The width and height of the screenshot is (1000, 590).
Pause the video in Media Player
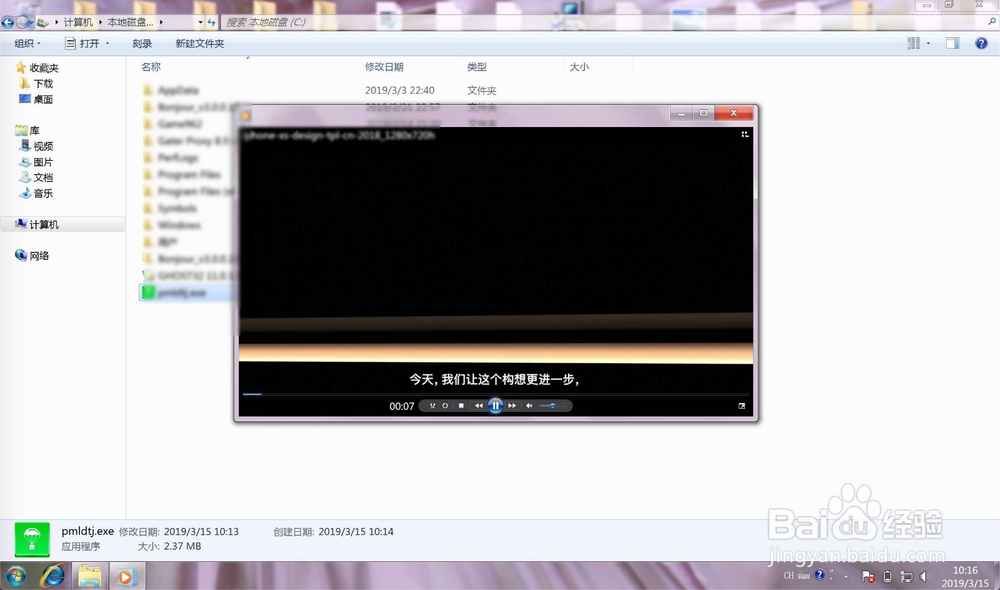point(496,406)
